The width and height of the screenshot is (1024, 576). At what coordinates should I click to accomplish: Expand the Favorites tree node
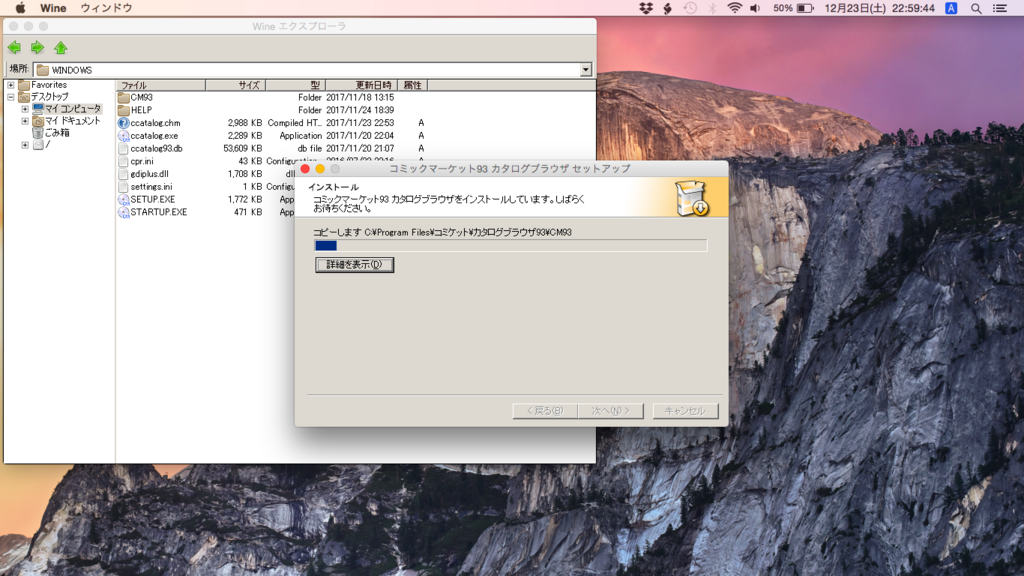[x=10, y=85]
